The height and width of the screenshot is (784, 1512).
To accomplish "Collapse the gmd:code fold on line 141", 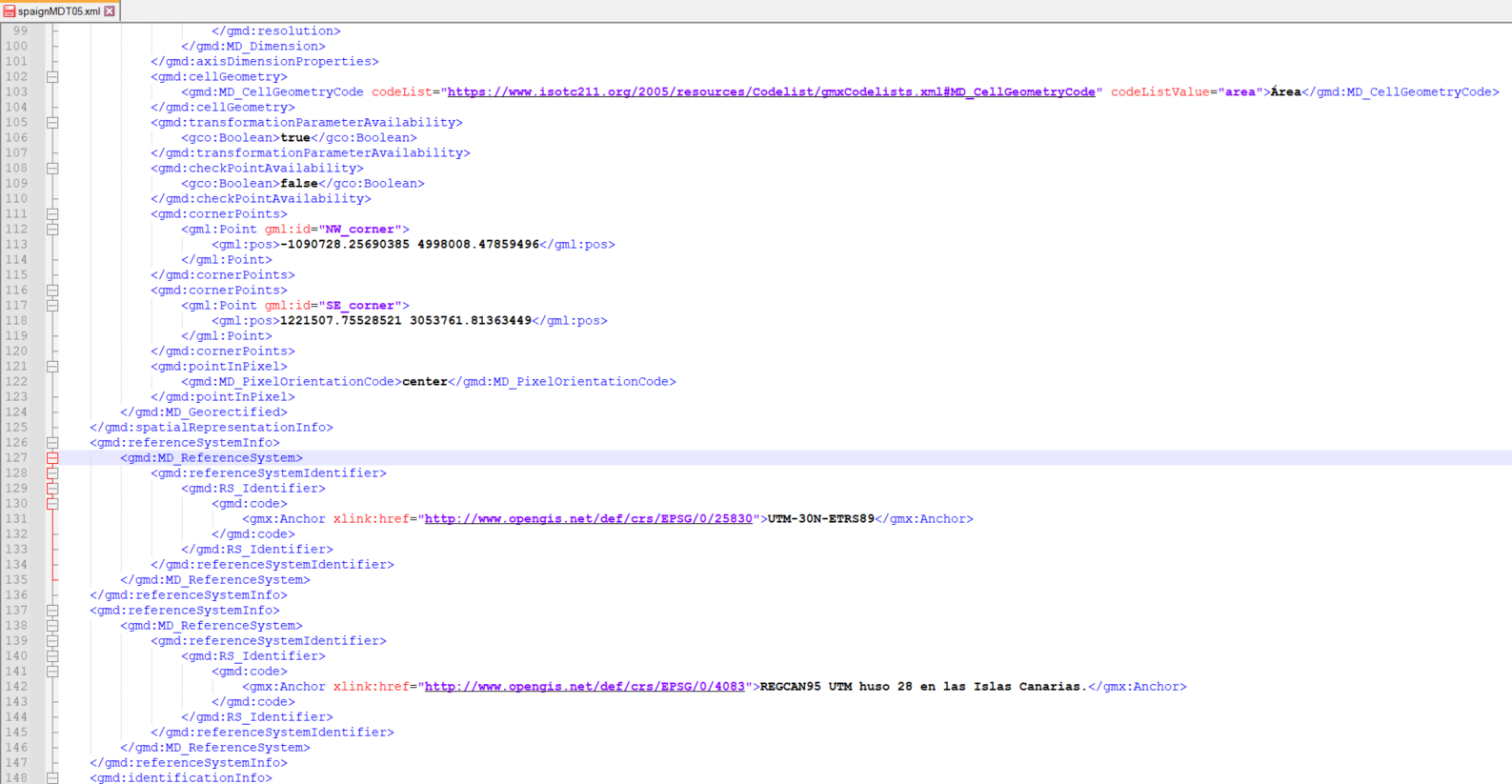I will point(52,672).
